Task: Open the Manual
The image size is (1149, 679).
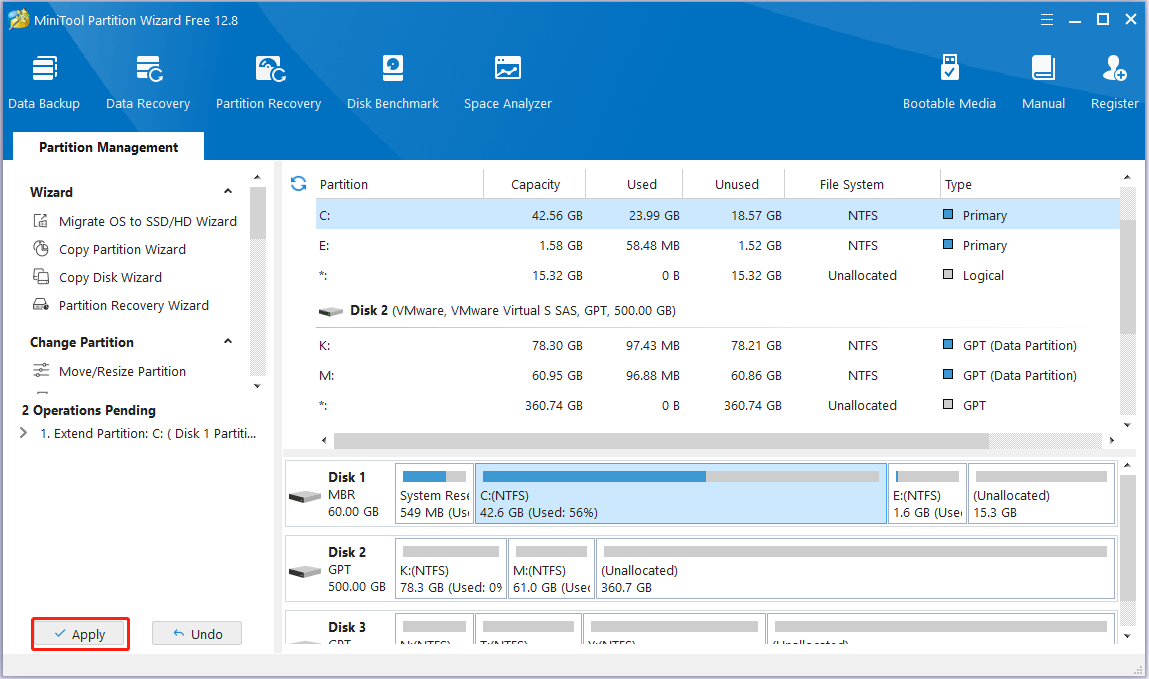Action: pyautogui.click(x=1043, y=82)
